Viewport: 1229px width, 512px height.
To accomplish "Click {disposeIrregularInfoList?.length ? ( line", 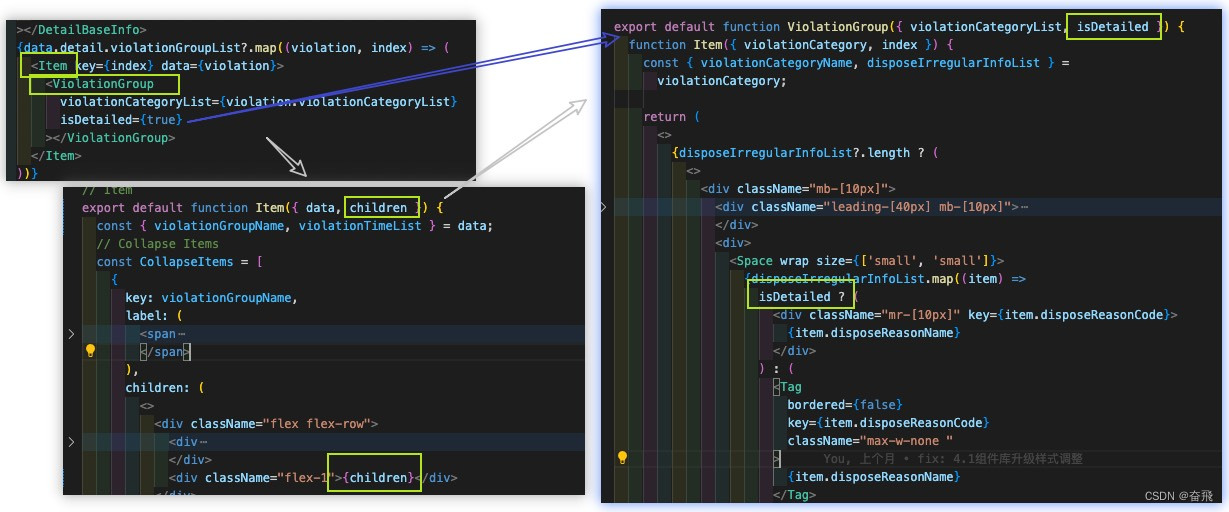I will click(806, 152).
